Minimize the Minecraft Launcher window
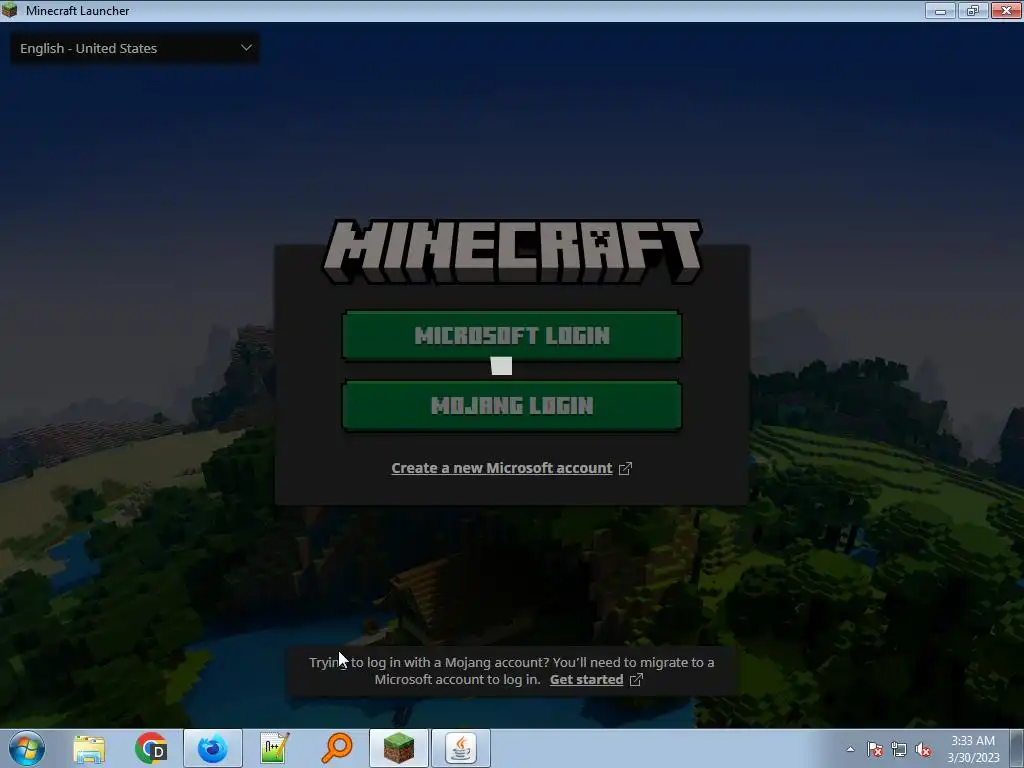 point(940,10)
